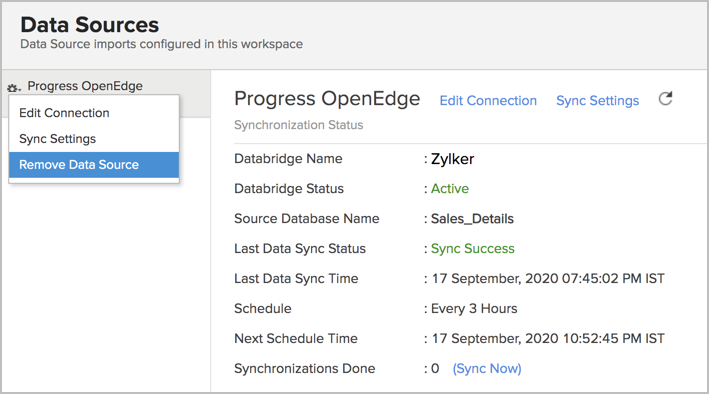Click the Last Data Sync Time label
The image size is (709, 394).
click(x=296, y=279)
